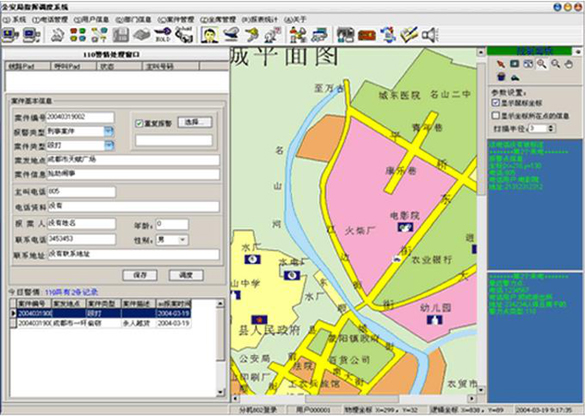Click the four colored blocks toolbar icon
The height and width of the screenshot is (416, 585).
78,35
